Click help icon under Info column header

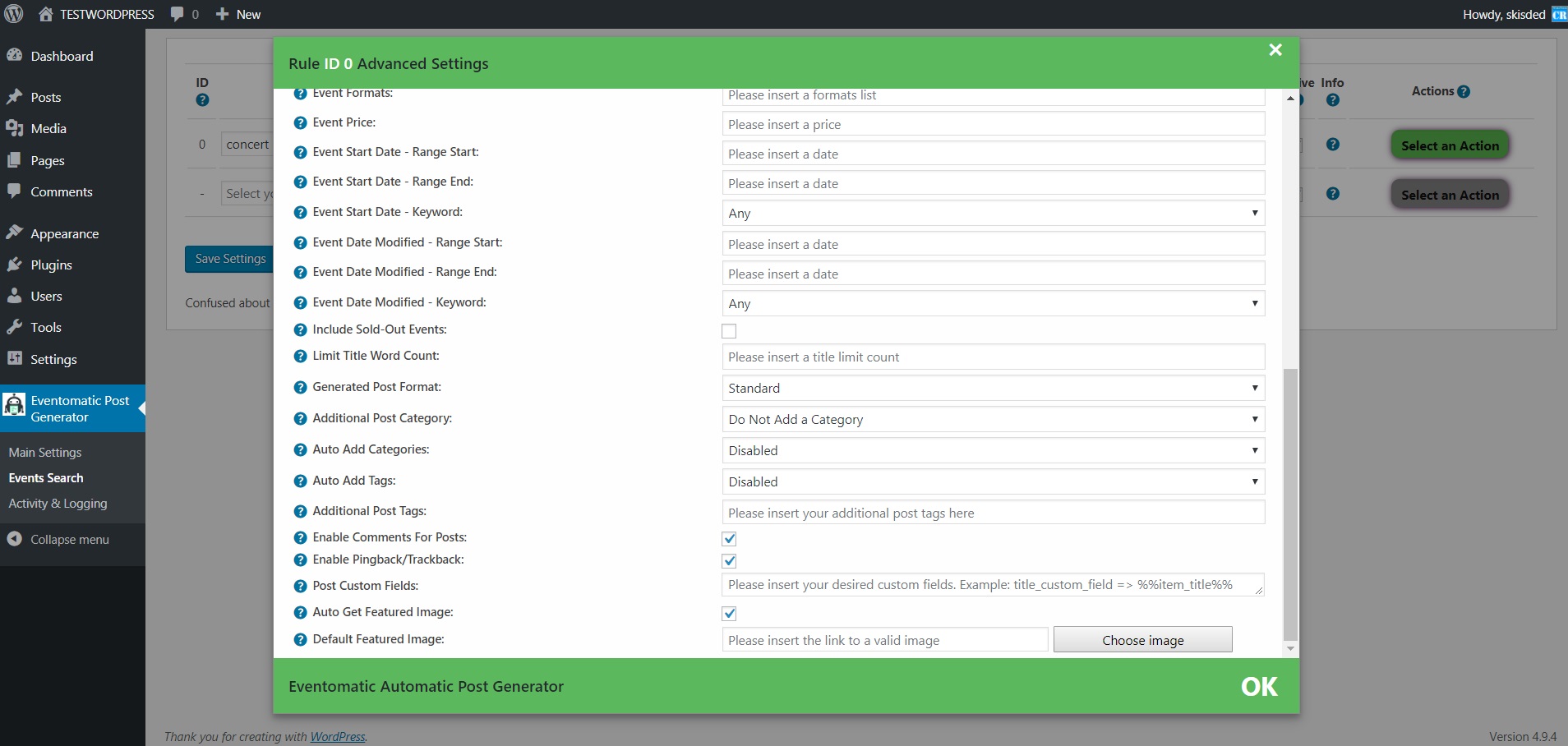pyautogui.click(x=1333, y=100)
